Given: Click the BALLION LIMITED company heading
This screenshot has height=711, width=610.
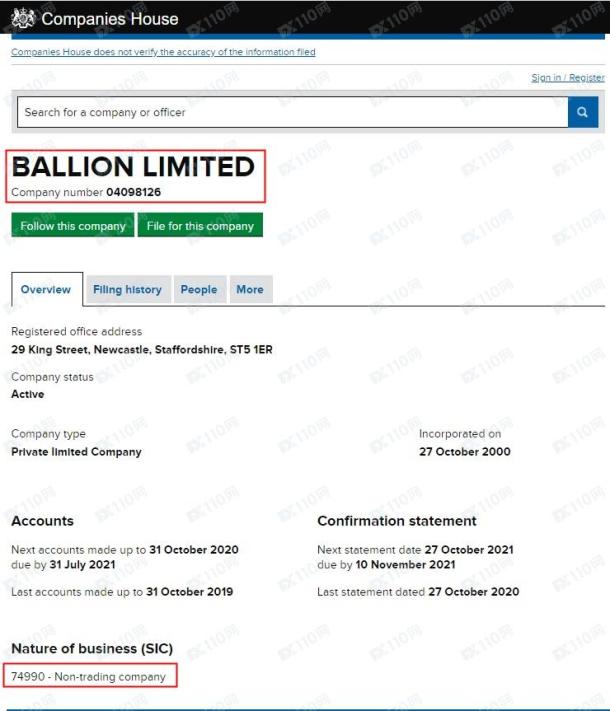Looking at the screenshot, I should pos(133,166).
